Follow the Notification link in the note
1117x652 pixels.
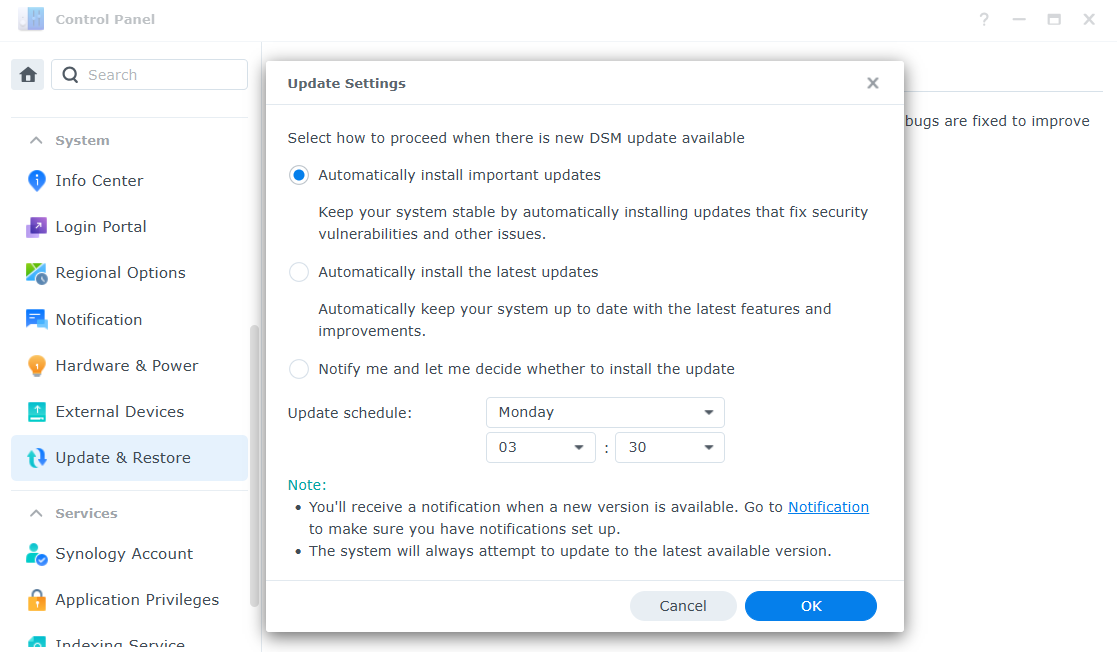point(828,507)
